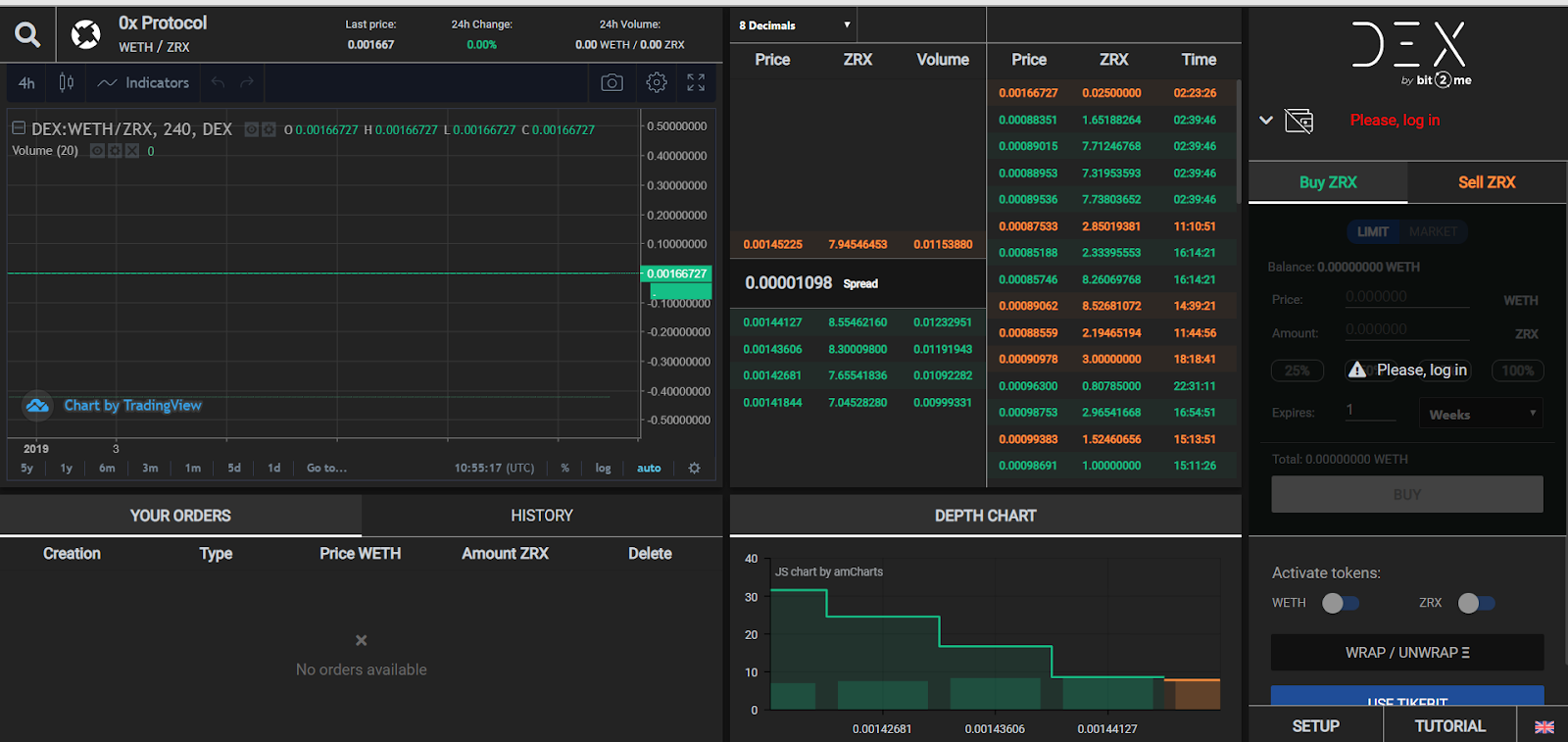Set chart range to 1m
Screen dimensions: 1568x742
pyautogui.click(x=193, y=469)
